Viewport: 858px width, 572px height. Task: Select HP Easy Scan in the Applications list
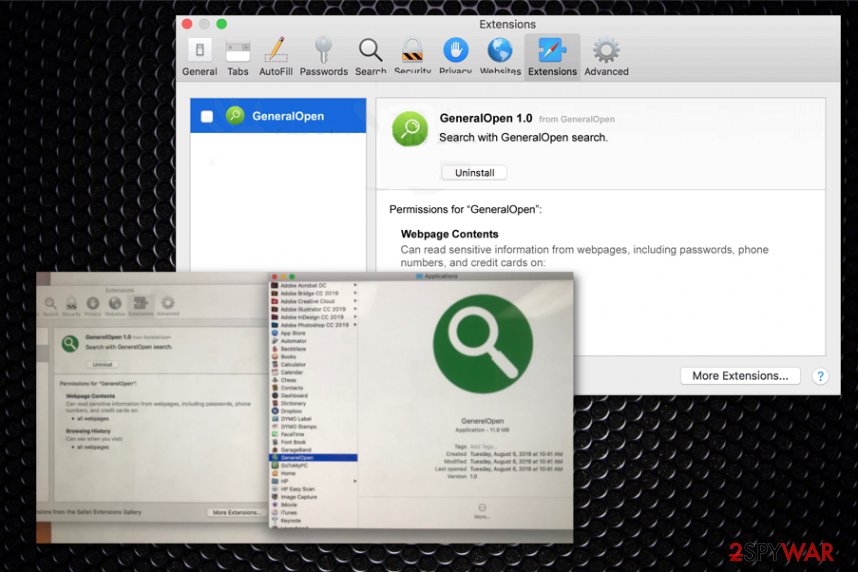click(314, 489)
